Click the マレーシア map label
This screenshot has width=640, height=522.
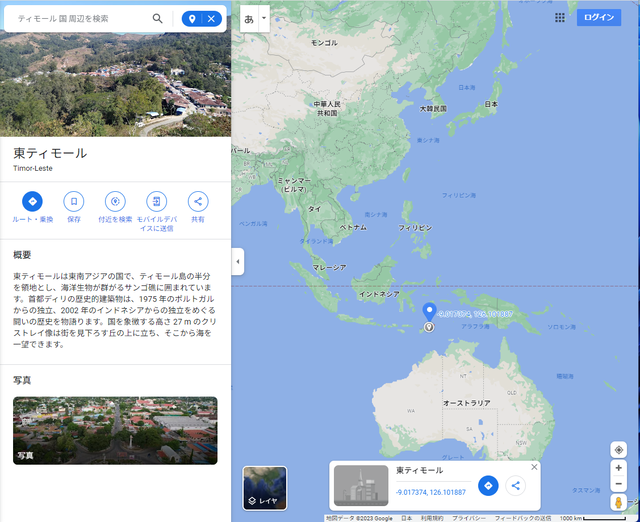(x=329, y=268)
